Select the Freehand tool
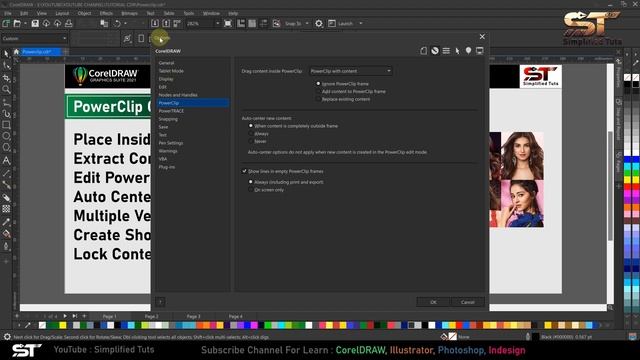This screenshot has width=640, height=360. coord(6,102)
